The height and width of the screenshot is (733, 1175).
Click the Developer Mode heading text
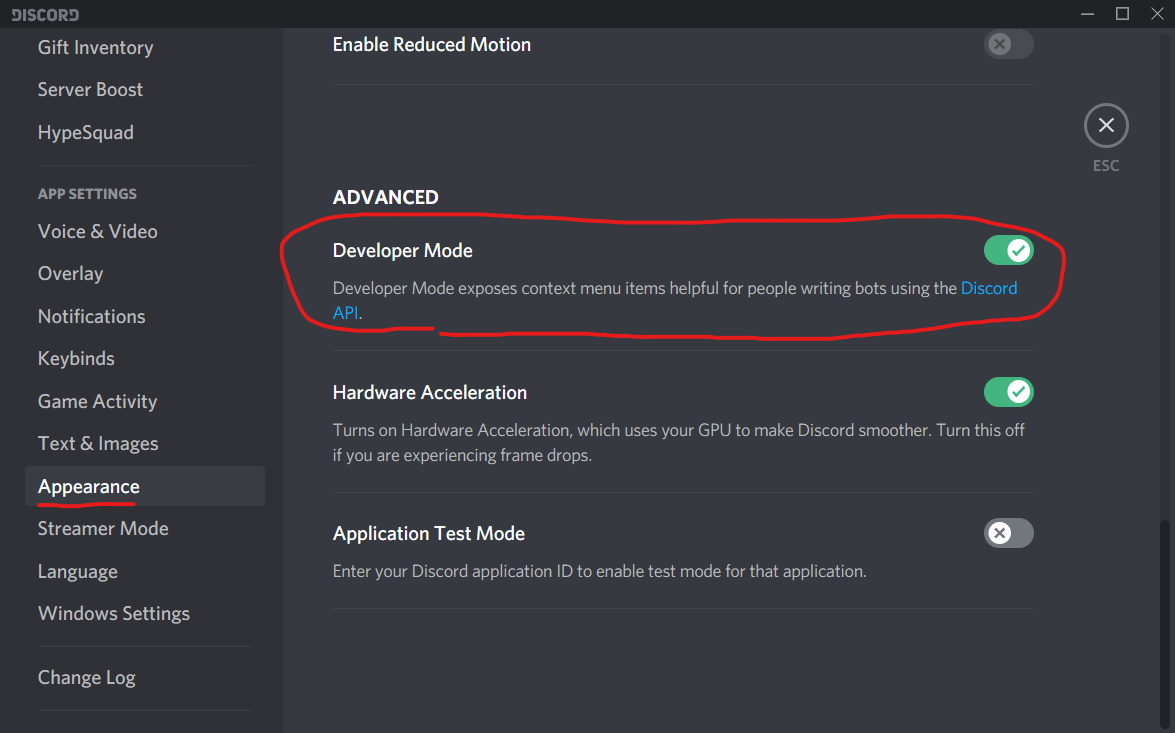[x=402, y=250]
